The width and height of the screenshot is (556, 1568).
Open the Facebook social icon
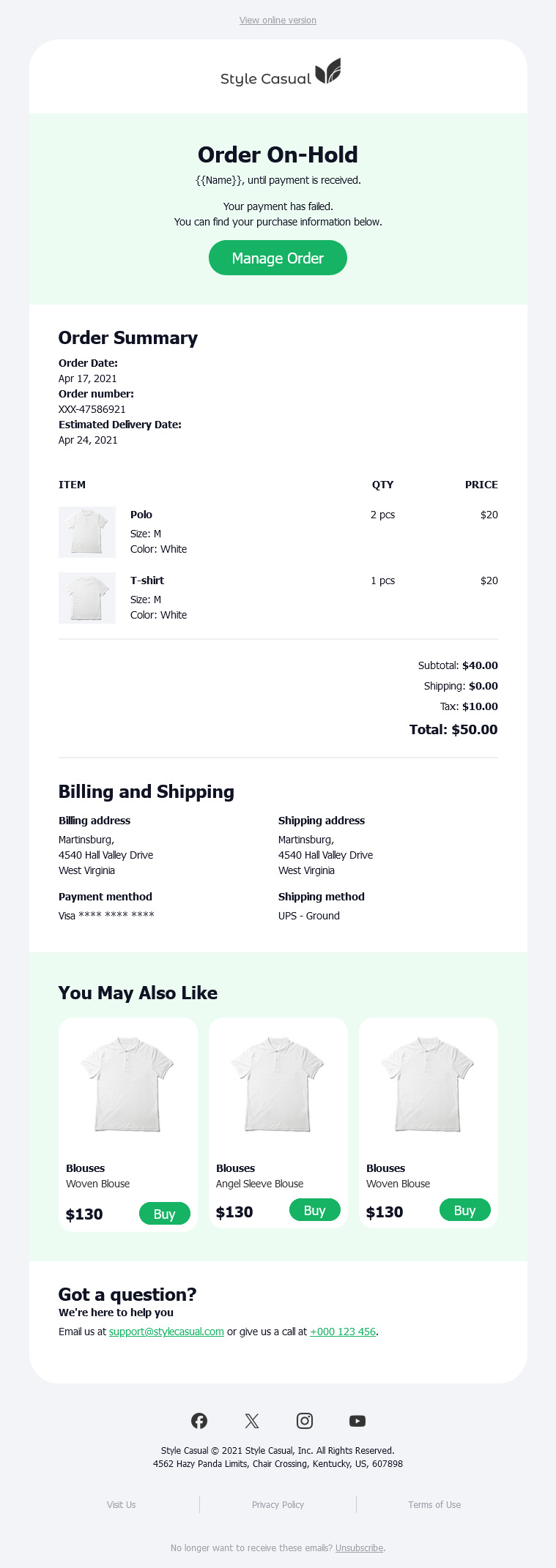pyautogui.click(x=199, y=1421)
